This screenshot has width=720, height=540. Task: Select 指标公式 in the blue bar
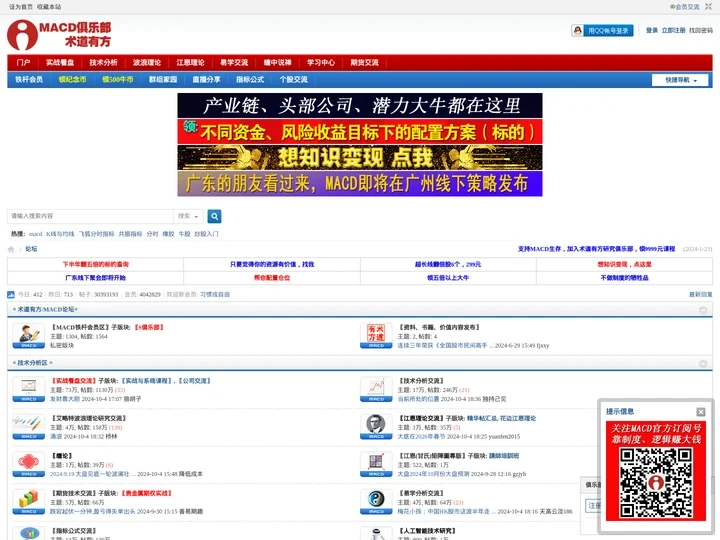[x=250, y=79]
